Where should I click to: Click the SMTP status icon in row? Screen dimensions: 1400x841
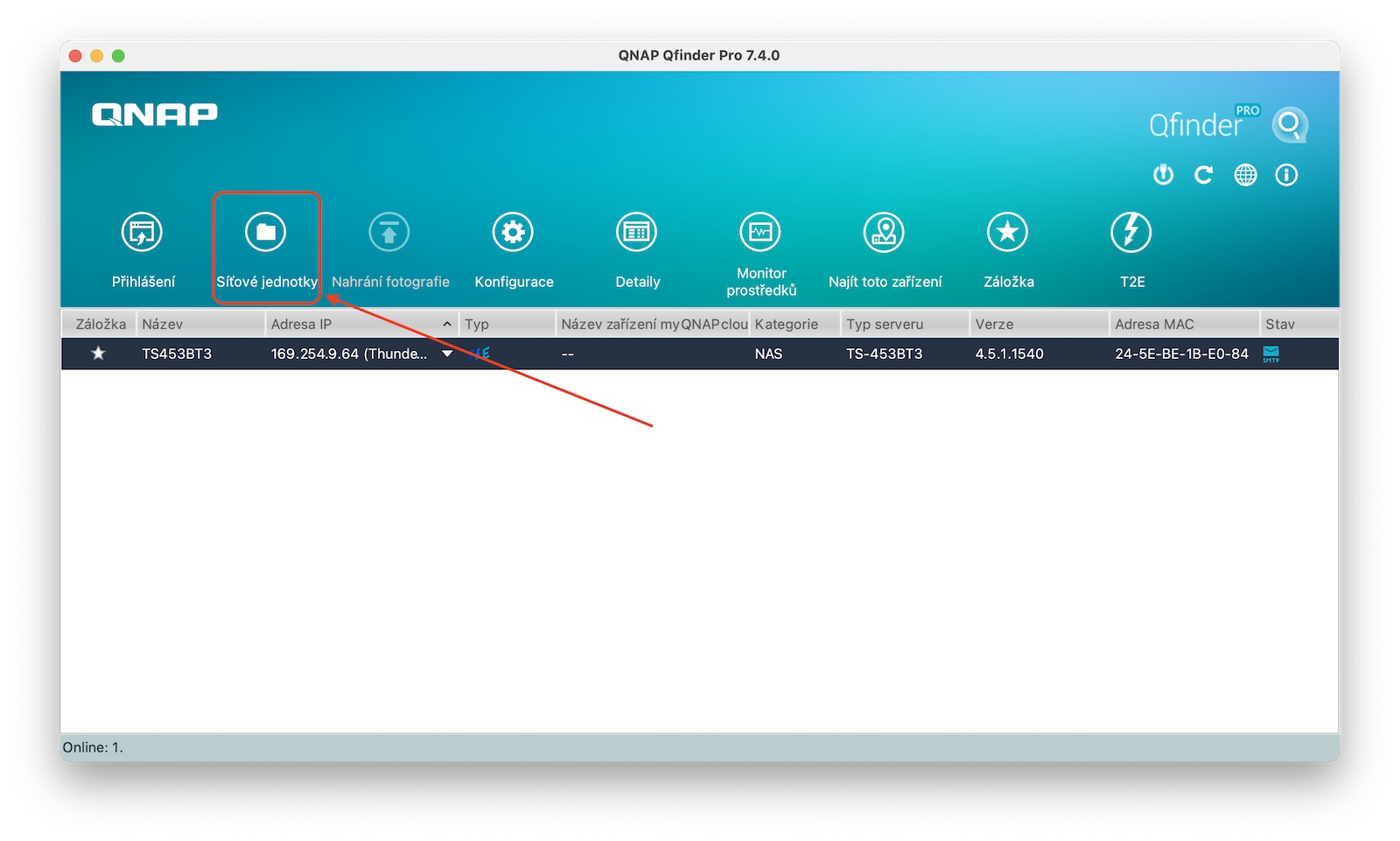(1271, 354)
